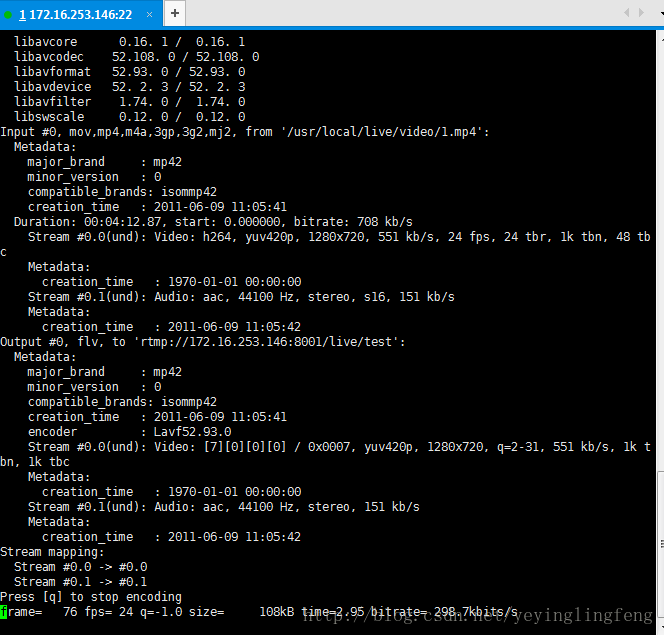Click the 'Video: [7][0][0][0] / 0x0007' text

point(252,447)
